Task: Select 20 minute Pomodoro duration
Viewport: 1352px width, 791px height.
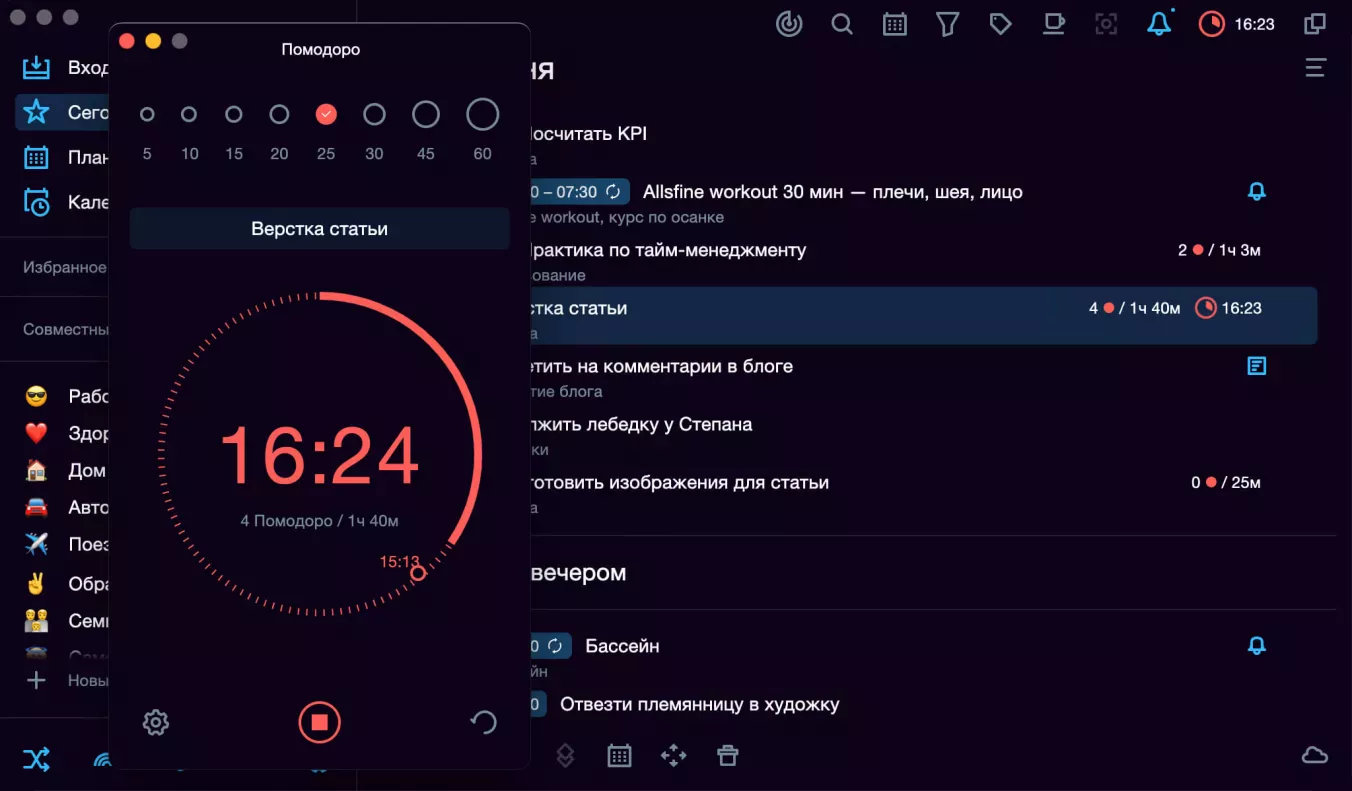Action: 279,115
